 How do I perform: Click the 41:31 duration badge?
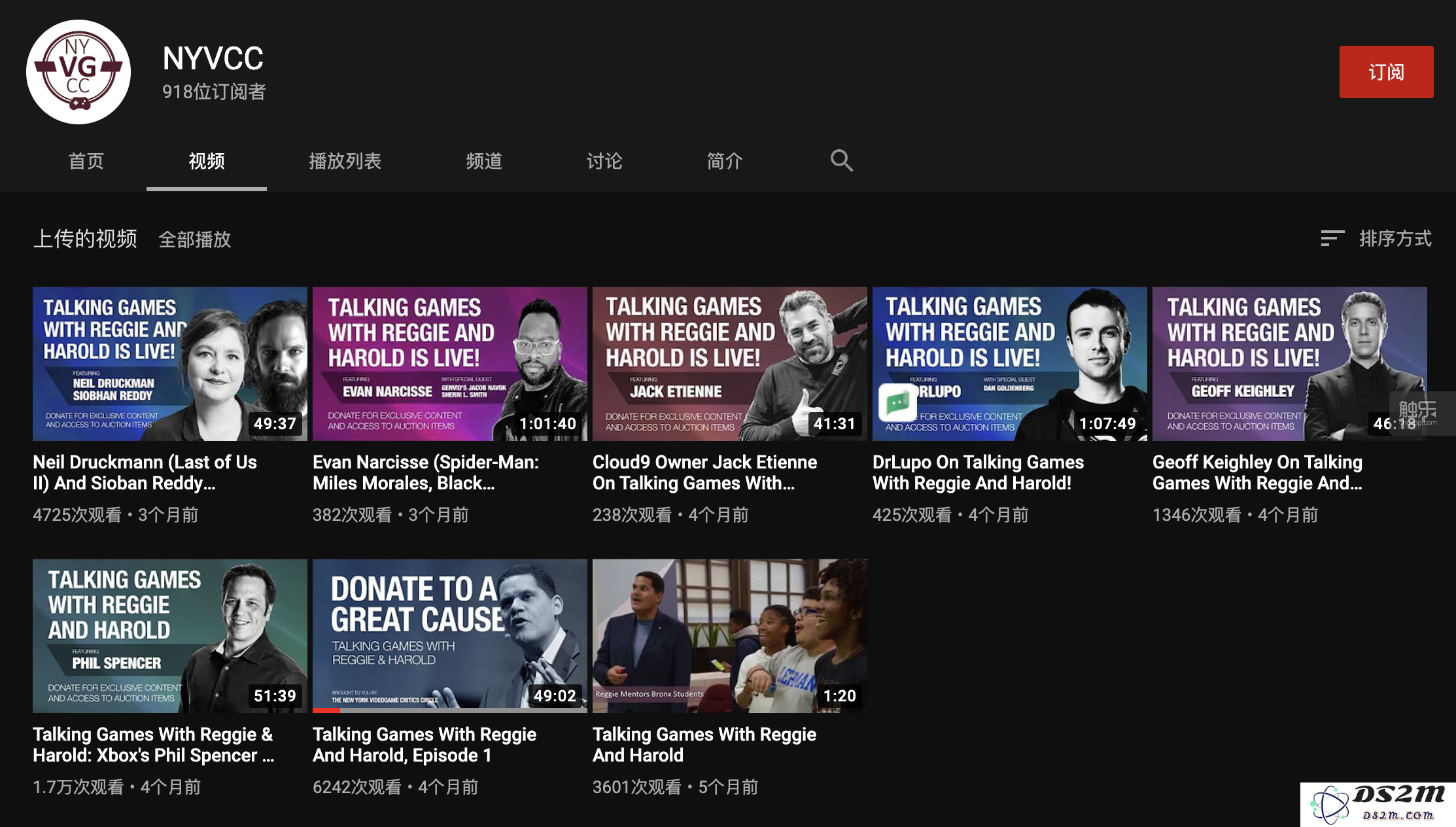835,423
